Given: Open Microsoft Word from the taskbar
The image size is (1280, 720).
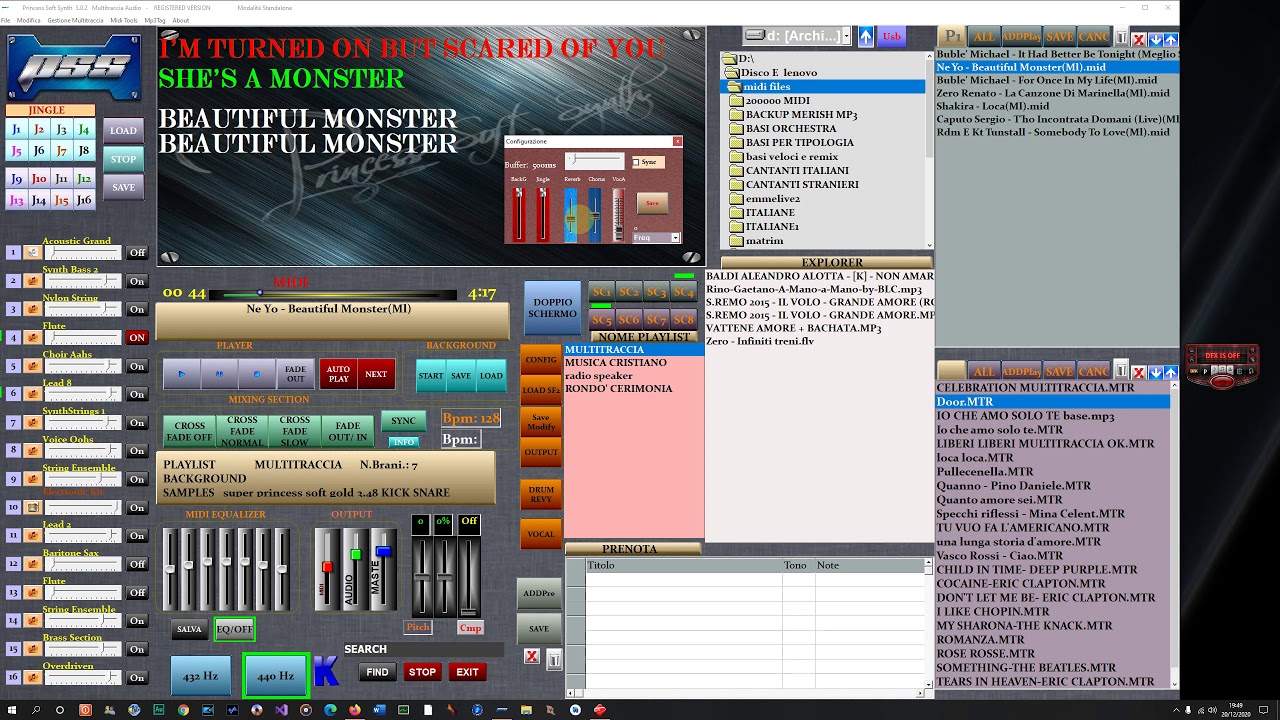Looking at the screenshot, I should (x=378, y=710).
